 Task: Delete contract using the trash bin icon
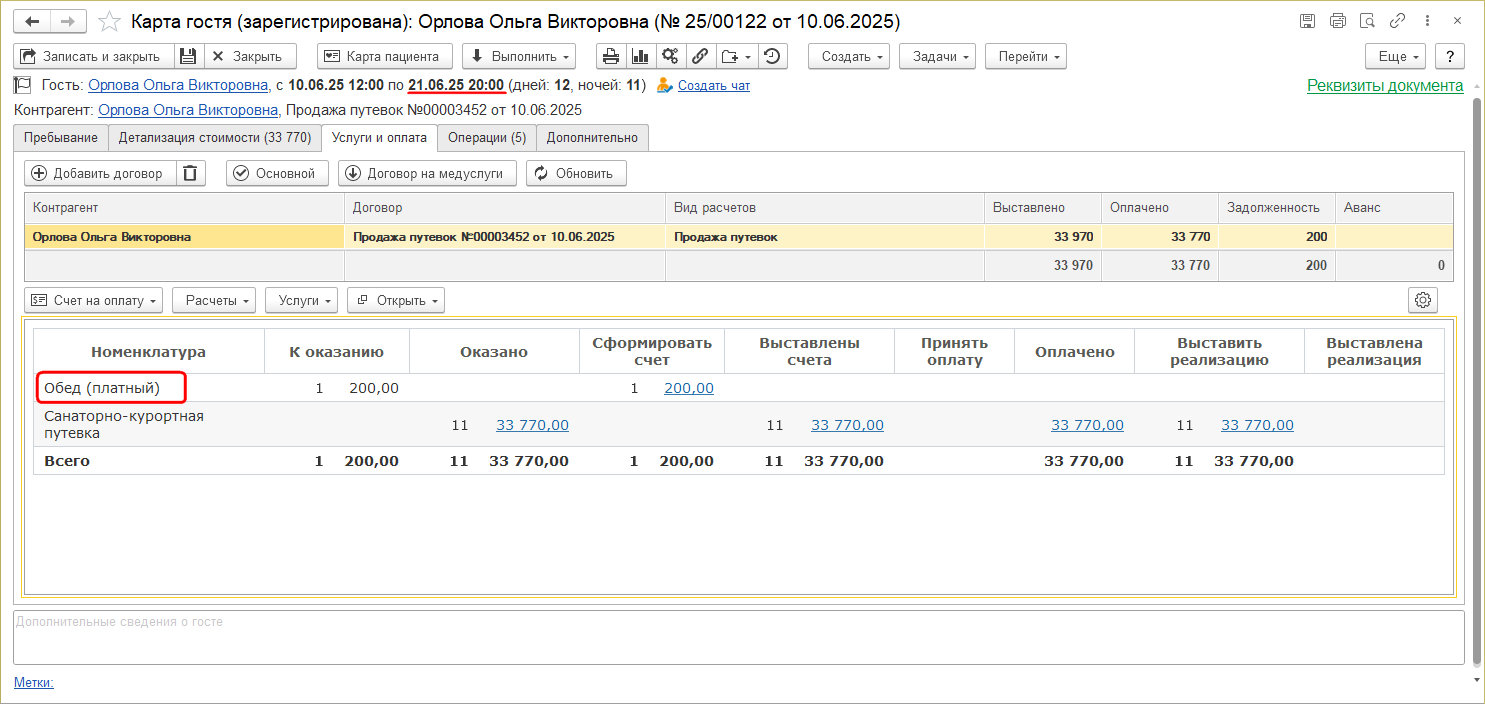coord(191,173)
